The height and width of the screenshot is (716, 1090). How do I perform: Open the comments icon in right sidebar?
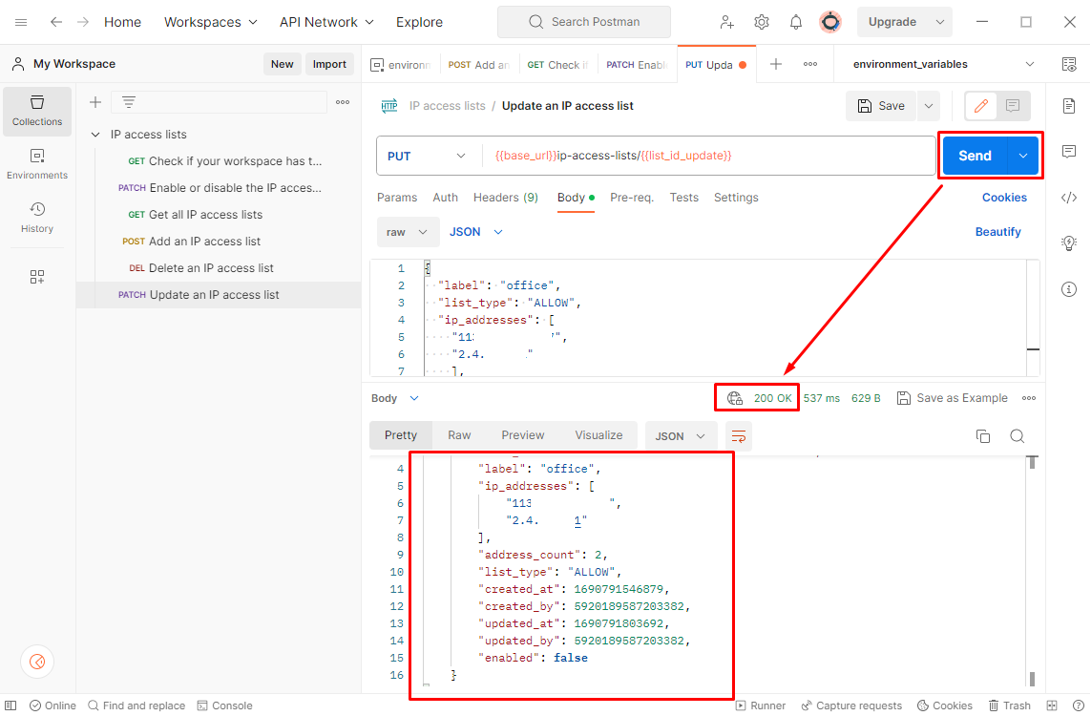pos(1069,152)
